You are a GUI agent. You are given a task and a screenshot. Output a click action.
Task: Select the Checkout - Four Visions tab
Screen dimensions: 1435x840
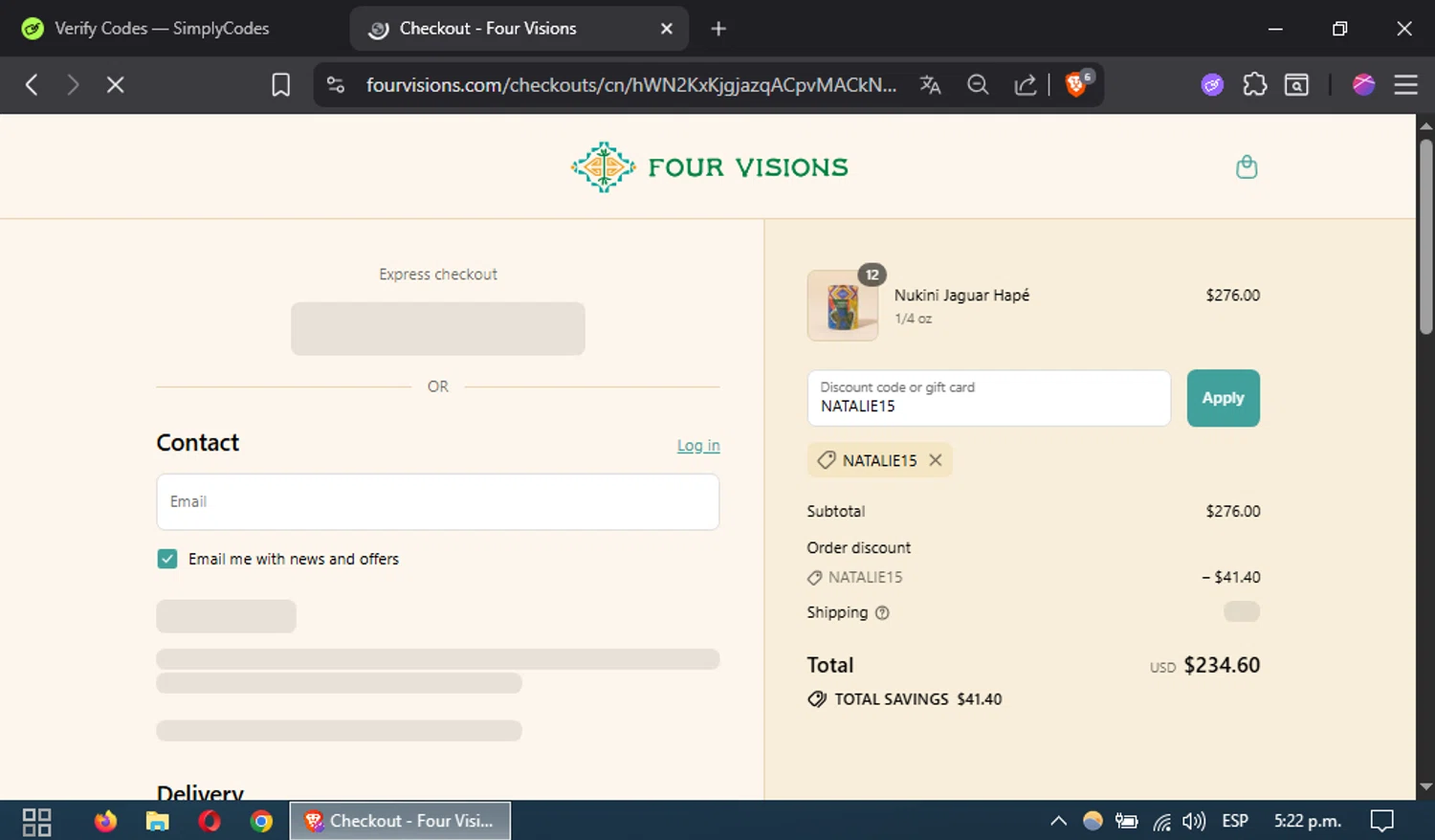(519, 29)
